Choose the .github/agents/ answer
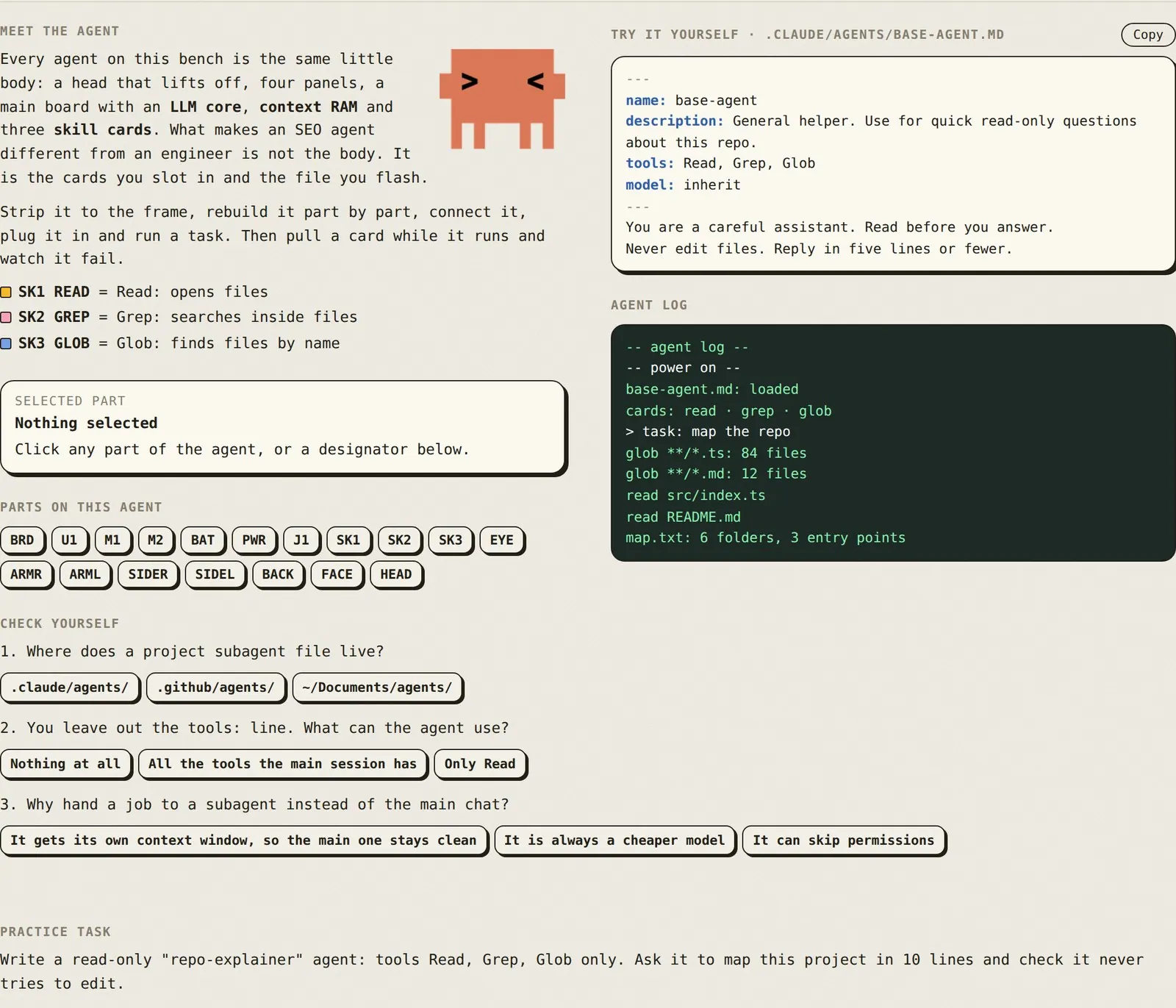 coord(215,687)
